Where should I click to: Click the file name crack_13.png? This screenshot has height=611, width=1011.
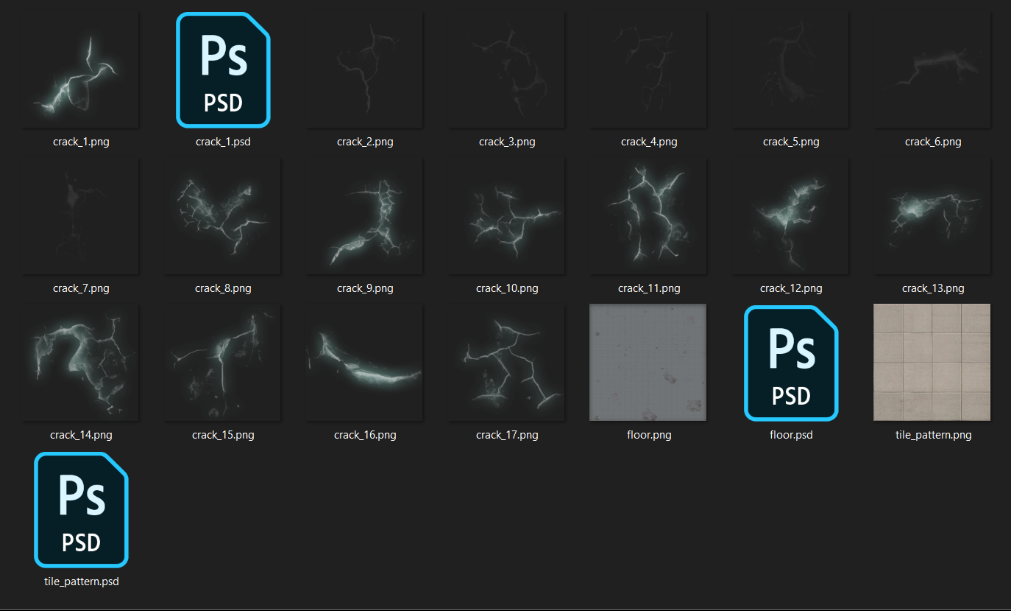tap(933, 288)
